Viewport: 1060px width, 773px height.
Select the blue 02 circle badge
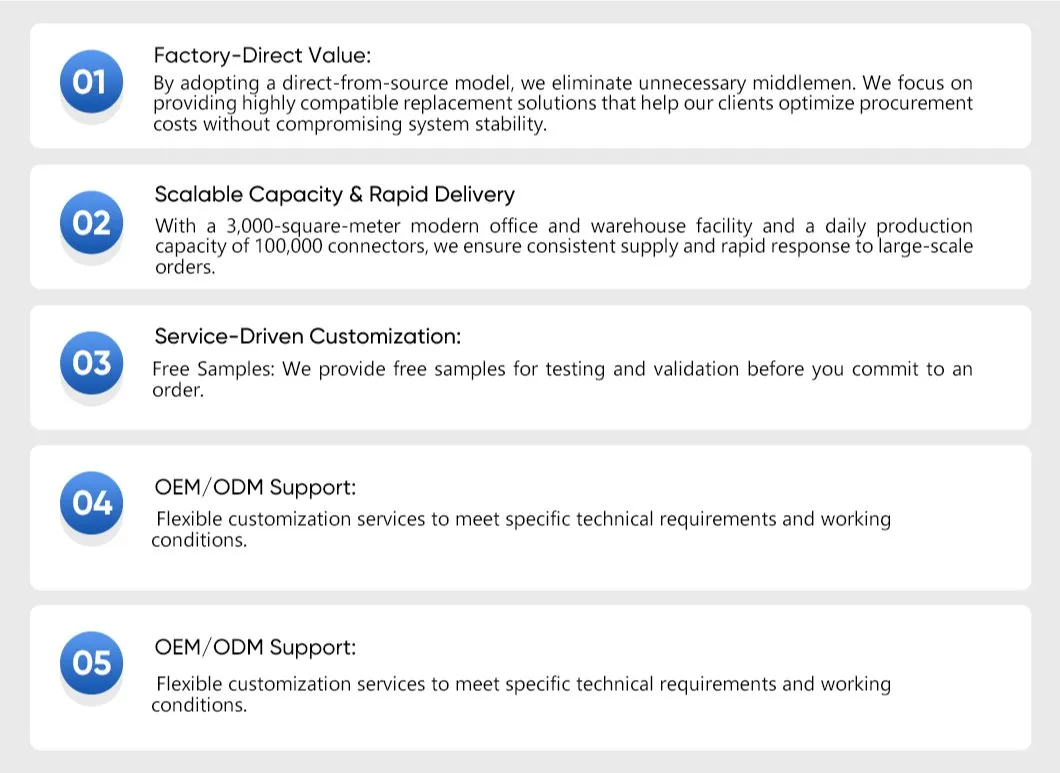[x=91, y=222]
